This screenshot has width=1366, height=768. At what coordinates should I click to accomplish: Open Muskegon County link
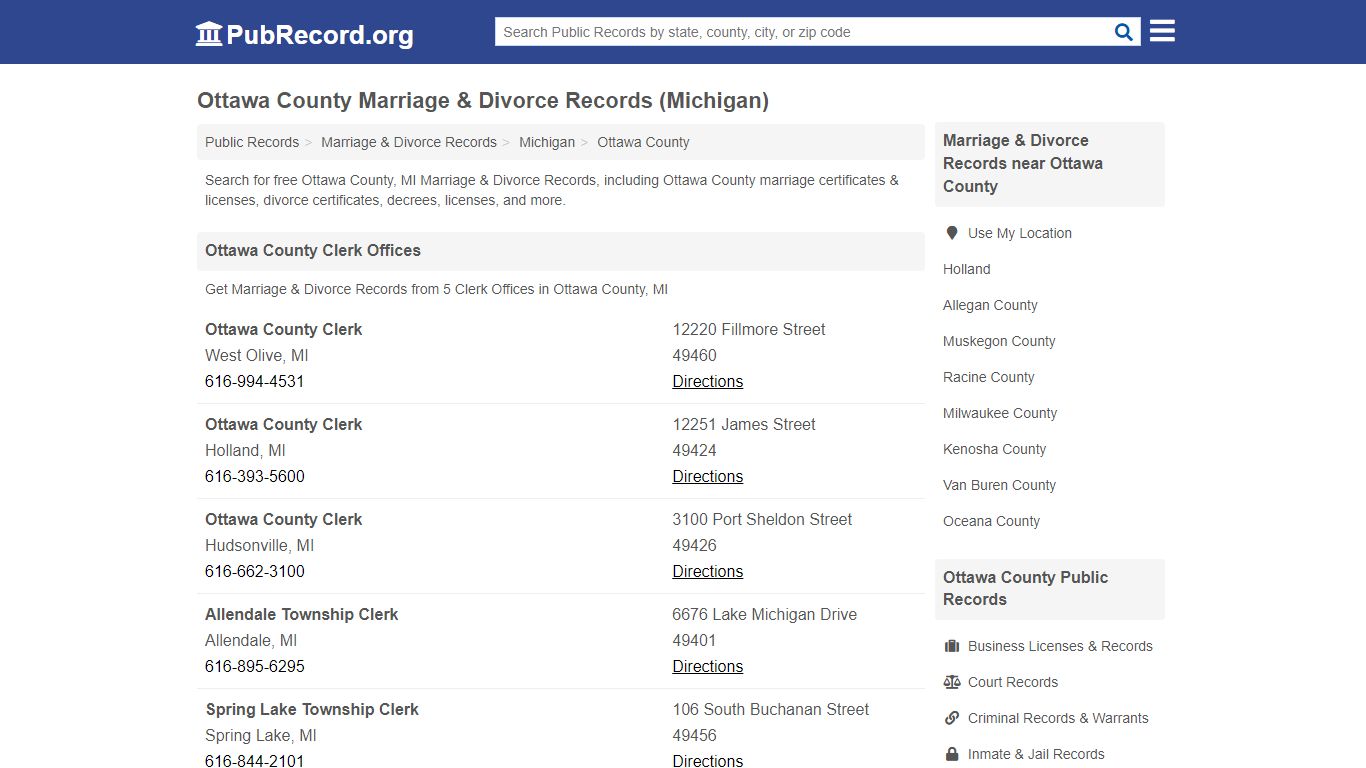pyautogui.click(x=999, y=341)
